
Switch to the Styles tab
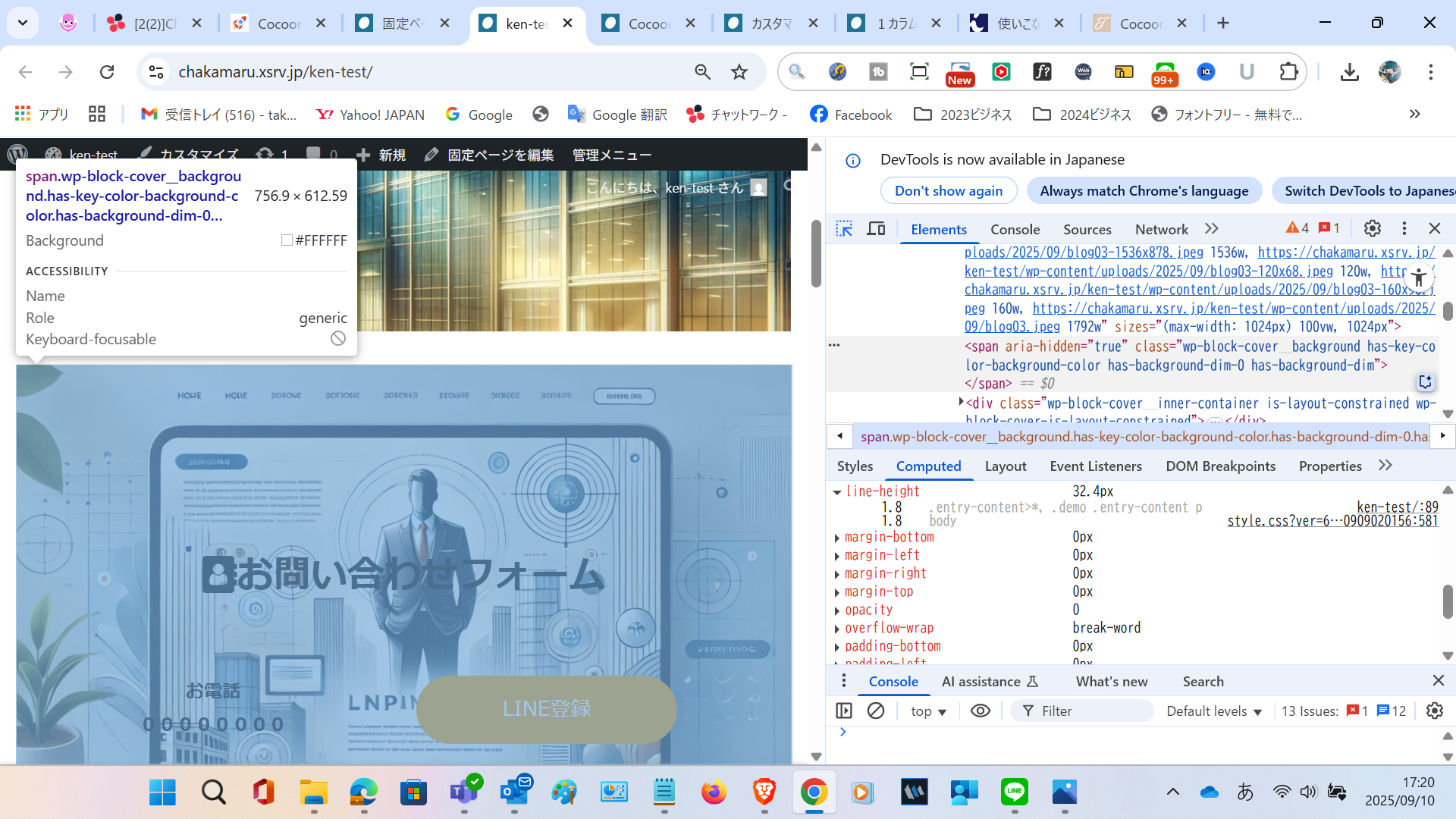coord(855,466)
